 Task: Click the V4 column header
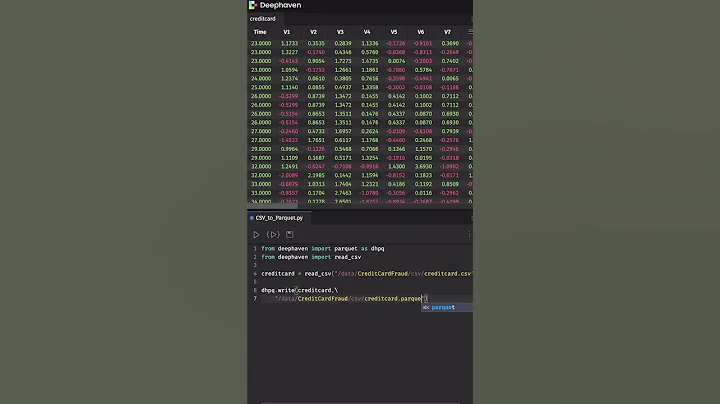[x=367, y=32]
